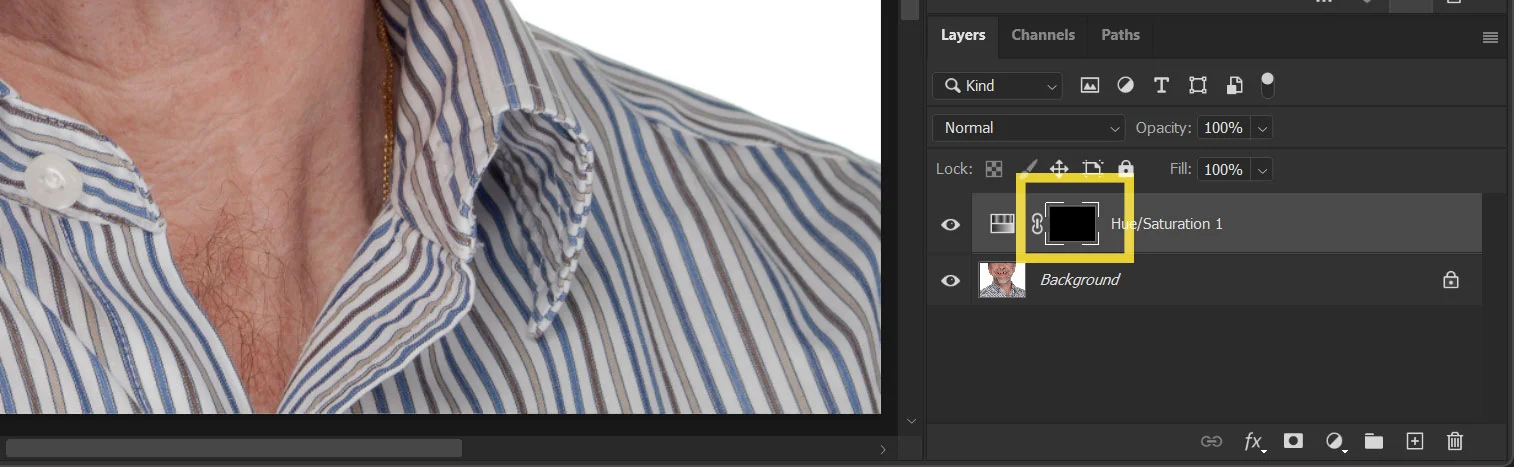Switch to the Paths tab
Image resolution: width=1514 pixels, height=467 pixels.
[x=1120, y=35]
